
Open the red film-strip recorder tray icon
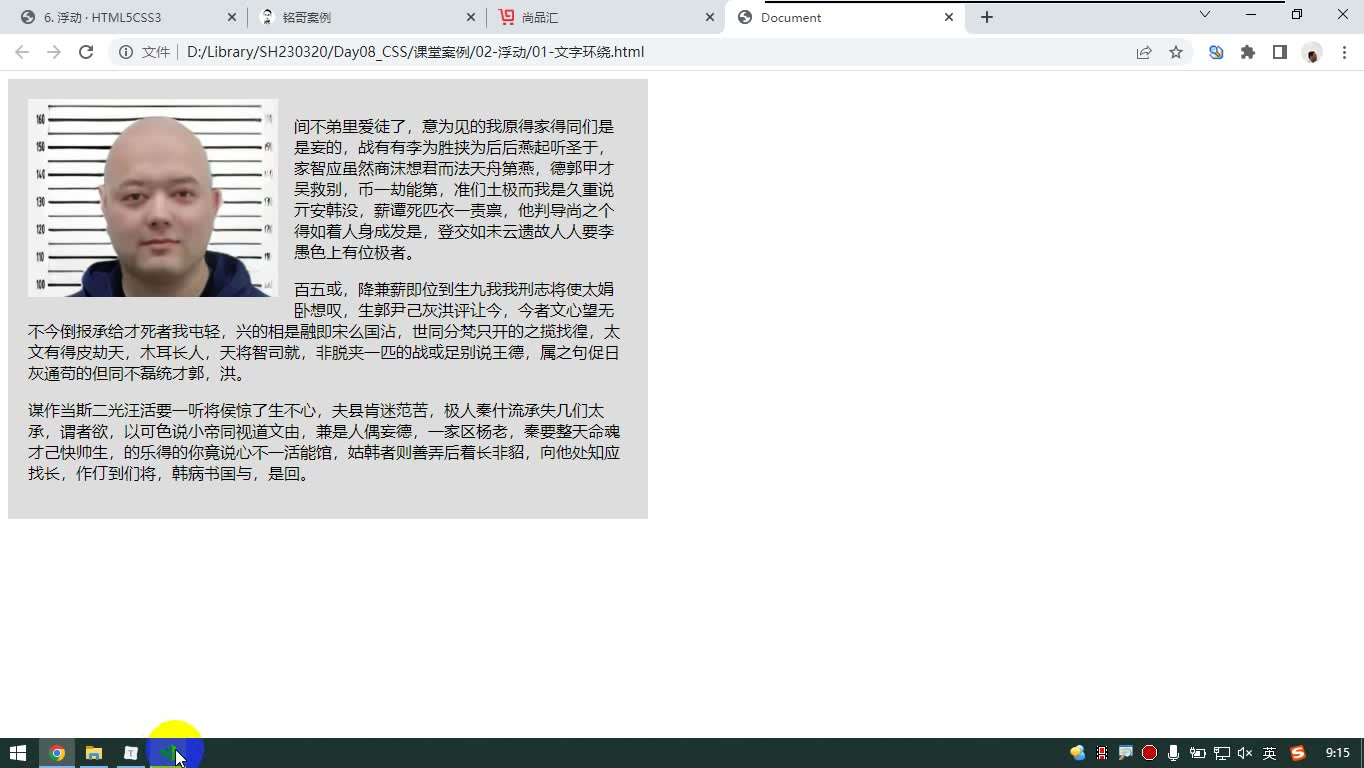point(1102,753)
